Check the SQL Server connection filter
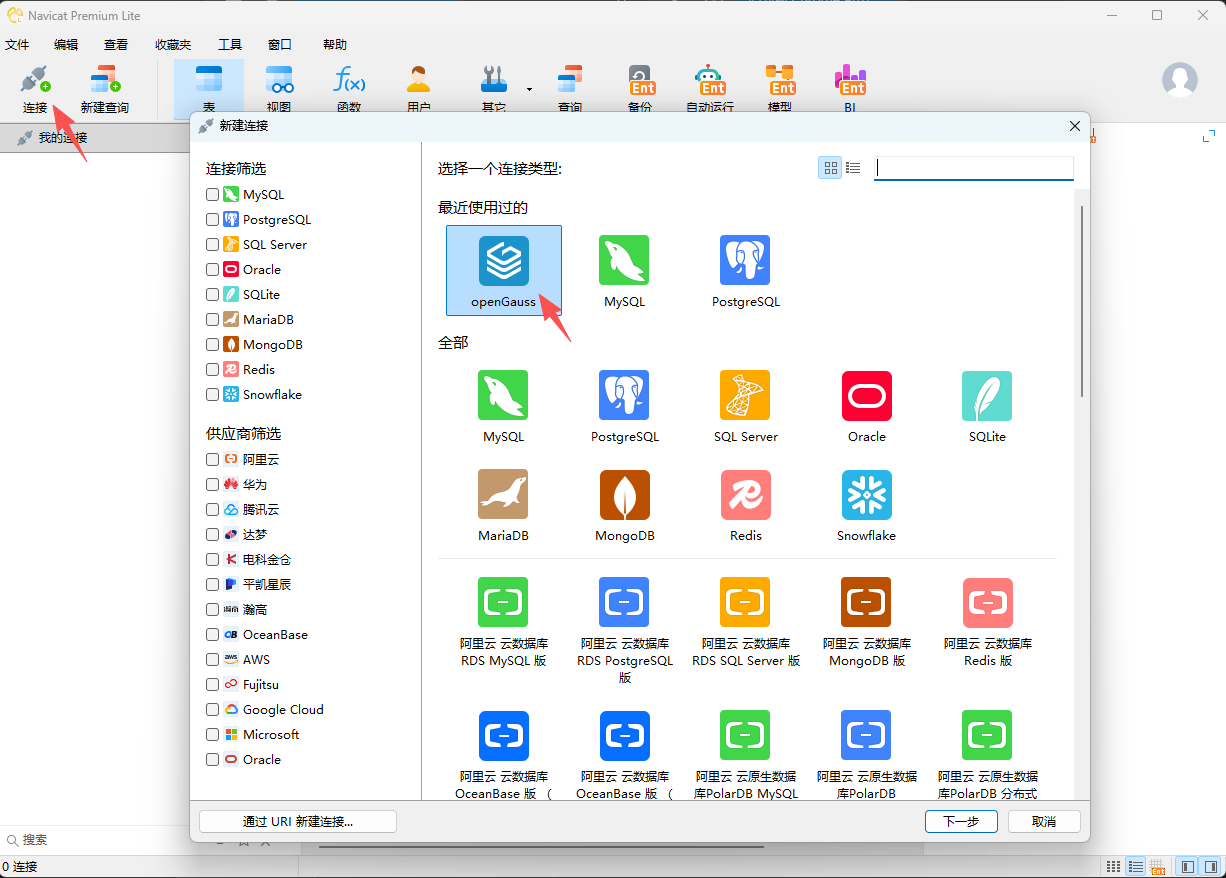The height and width of the screenshot is (878, 1226). 212,245
